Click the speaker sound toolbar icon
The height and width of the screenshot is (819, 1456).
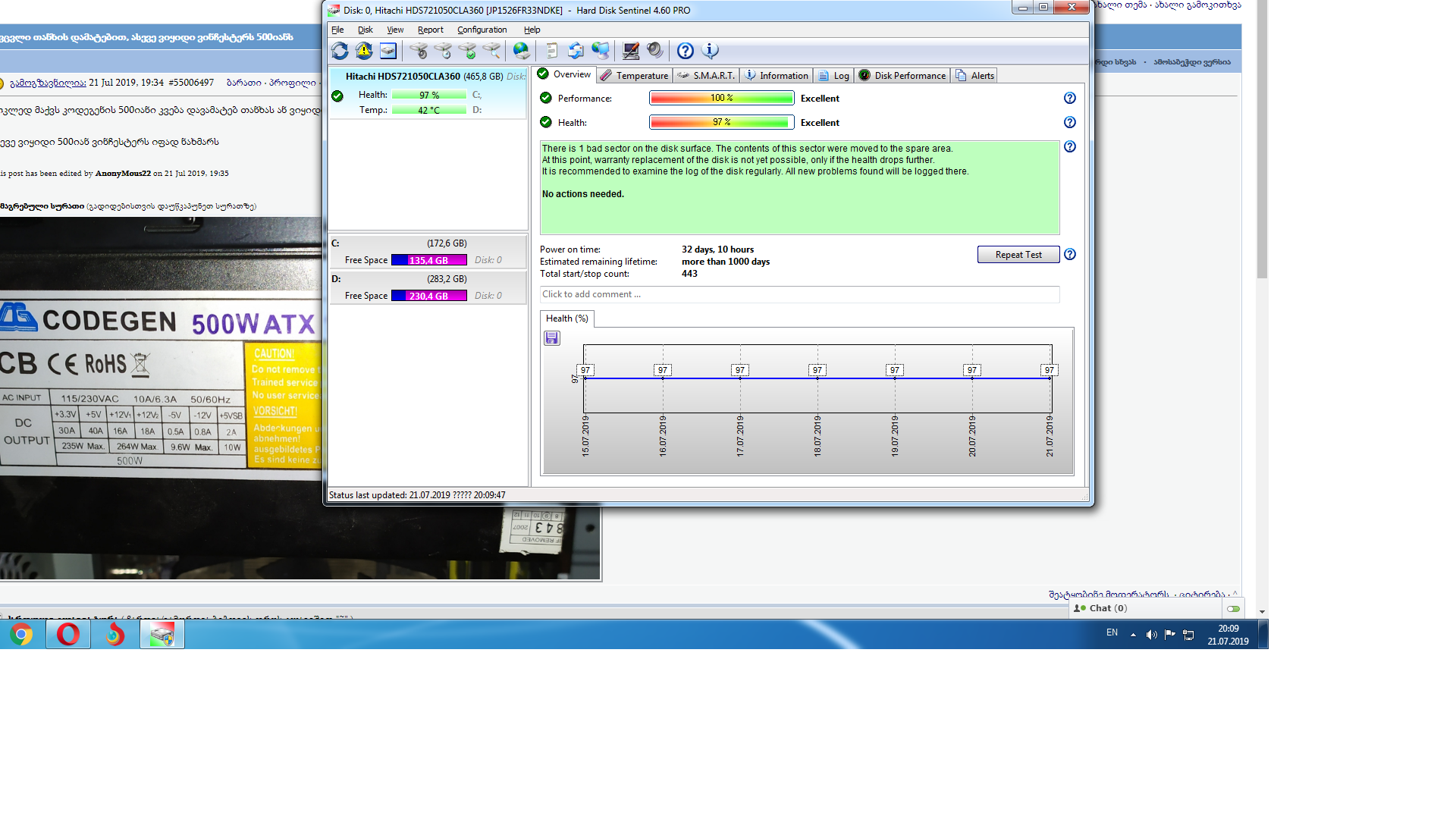pos(655,51)
